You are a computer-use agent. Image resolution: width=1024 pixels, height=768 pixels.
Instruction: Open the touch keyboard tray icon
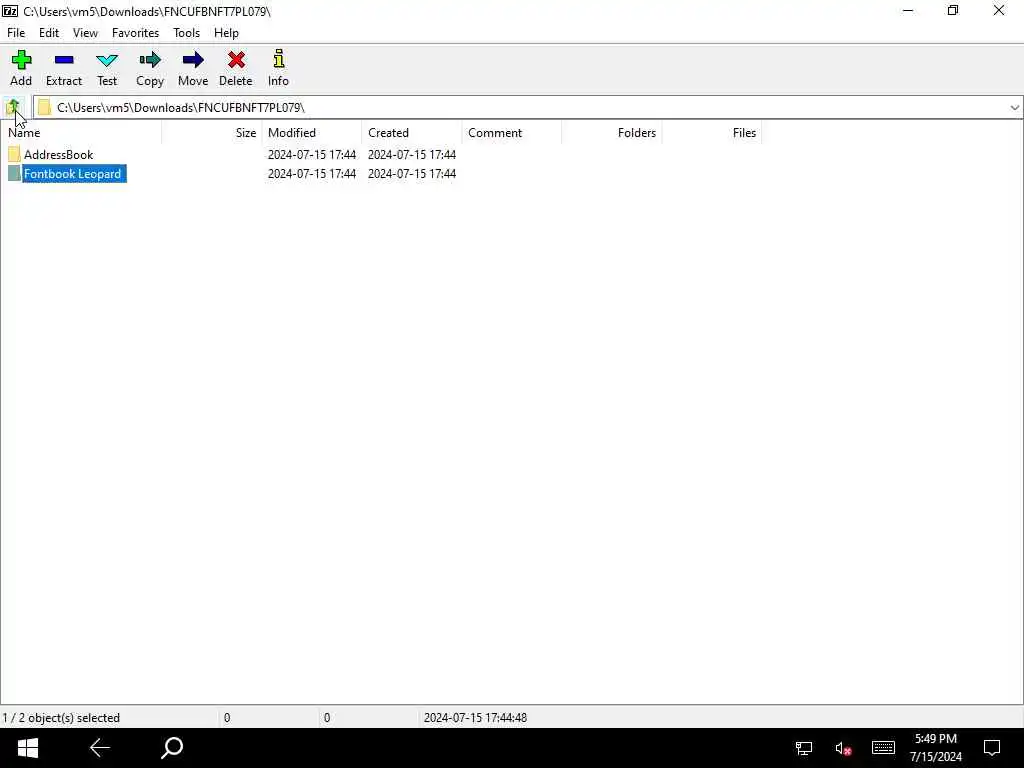(x=883, y=748)
